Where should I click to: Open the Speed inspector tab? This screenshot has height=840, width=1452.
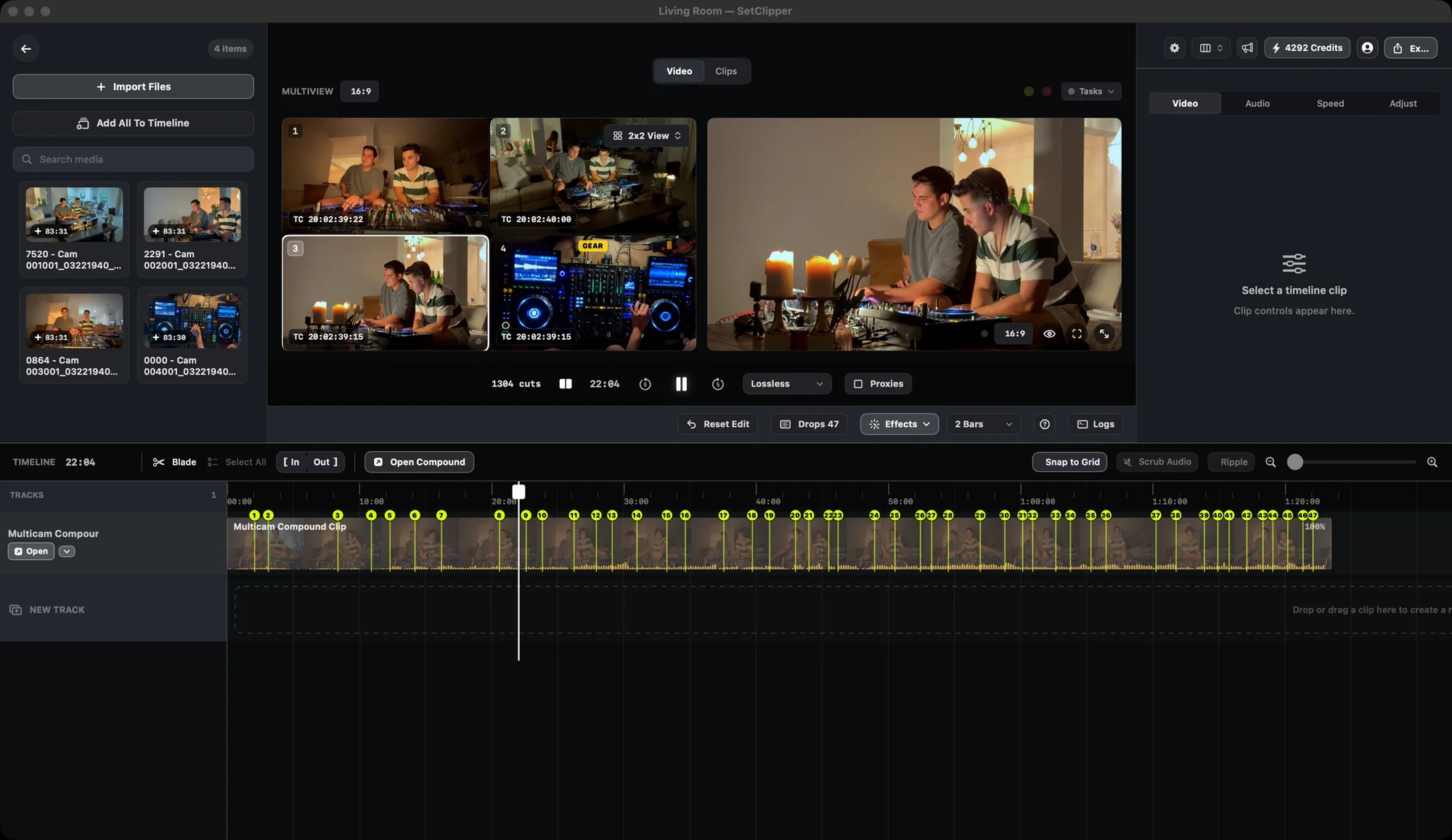pos(1330,104)
